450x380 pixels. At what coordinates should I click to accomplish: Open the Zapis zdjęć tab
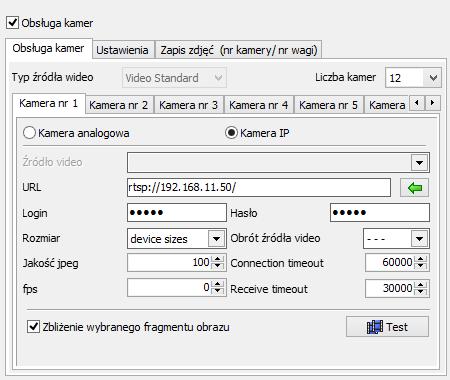(239, 50)
